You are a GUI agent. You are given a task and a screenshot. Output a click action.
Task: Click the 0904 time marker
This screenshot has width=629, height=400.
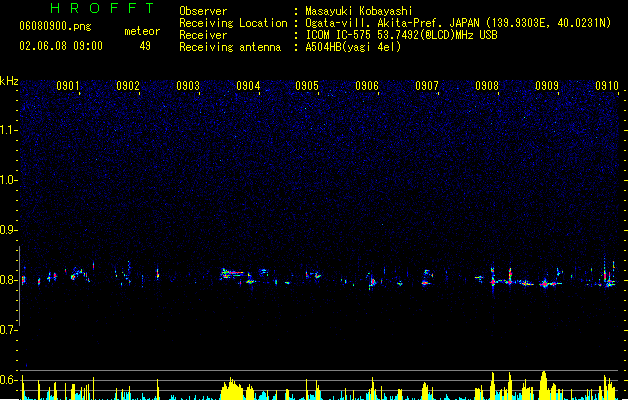248,85
